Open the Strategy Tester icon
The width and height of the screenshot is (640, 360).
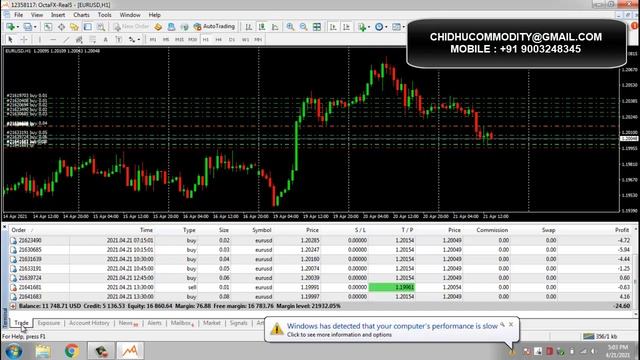click(101, 27)
